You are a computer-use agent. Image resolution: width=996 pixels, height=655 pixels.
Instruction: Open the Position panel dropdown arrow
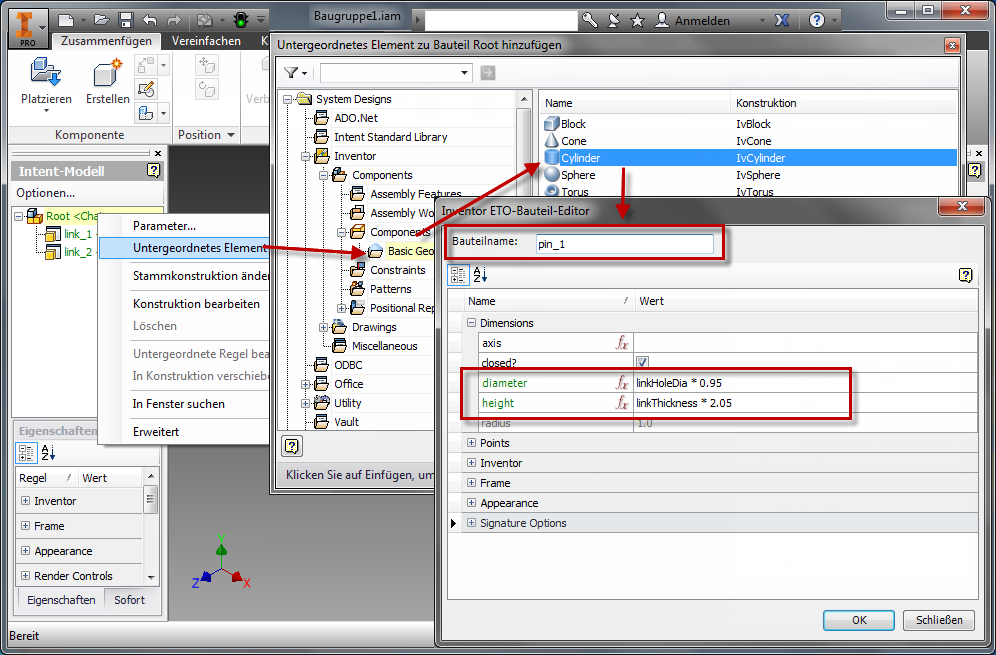click(231, 135)
